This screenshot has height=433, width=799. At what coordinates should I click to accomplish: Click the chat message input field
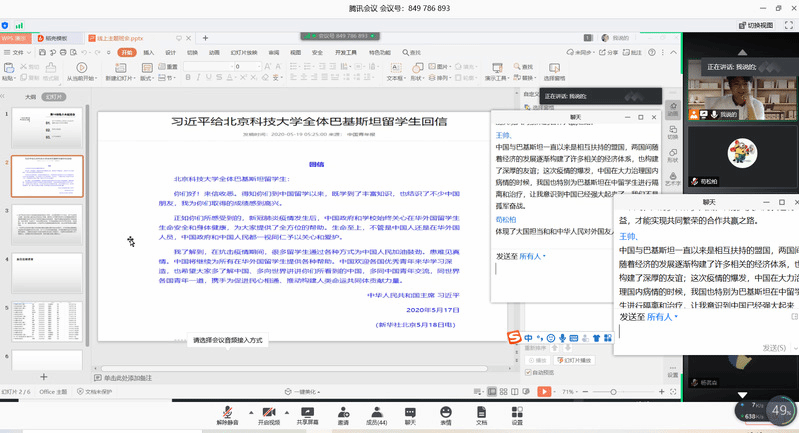[x=706, y=332]
